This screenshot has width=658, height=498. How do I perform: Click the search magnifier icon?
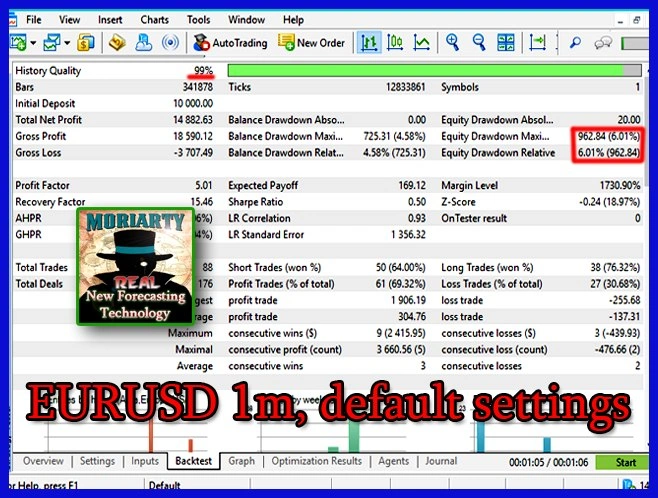pyautogui.click(x=575, y=43)
